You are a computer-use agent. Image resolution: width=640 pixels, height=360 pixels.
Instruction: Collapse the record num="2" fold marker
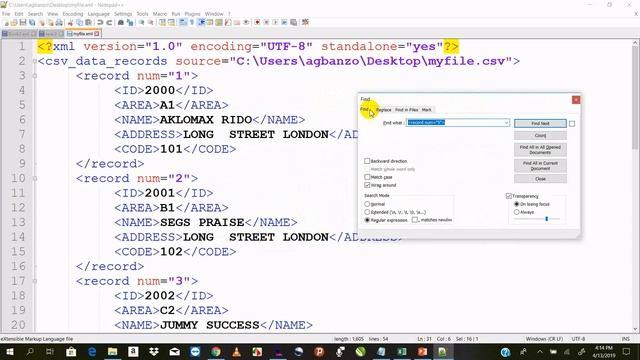click(x=35, y=178)
